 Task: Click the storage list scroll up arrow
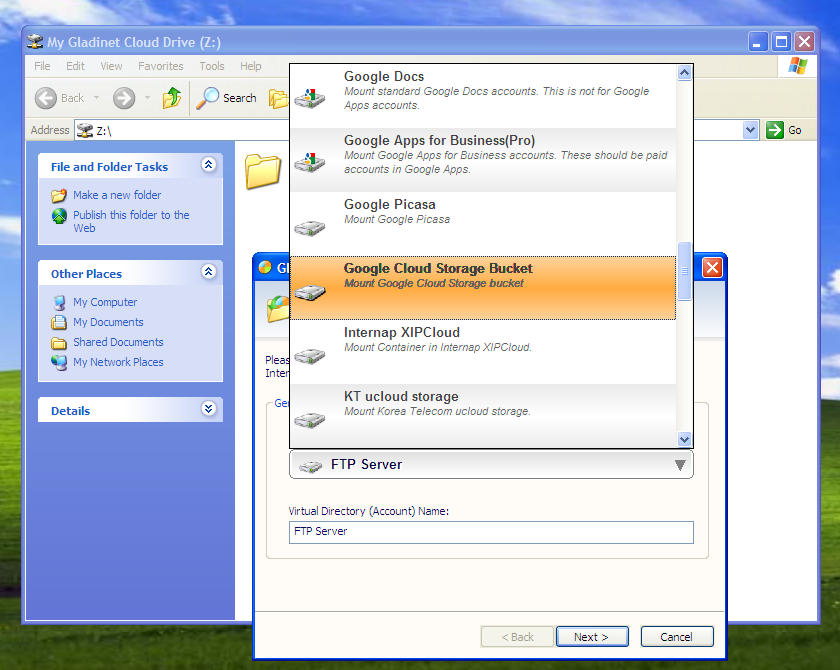click(684, 72)
